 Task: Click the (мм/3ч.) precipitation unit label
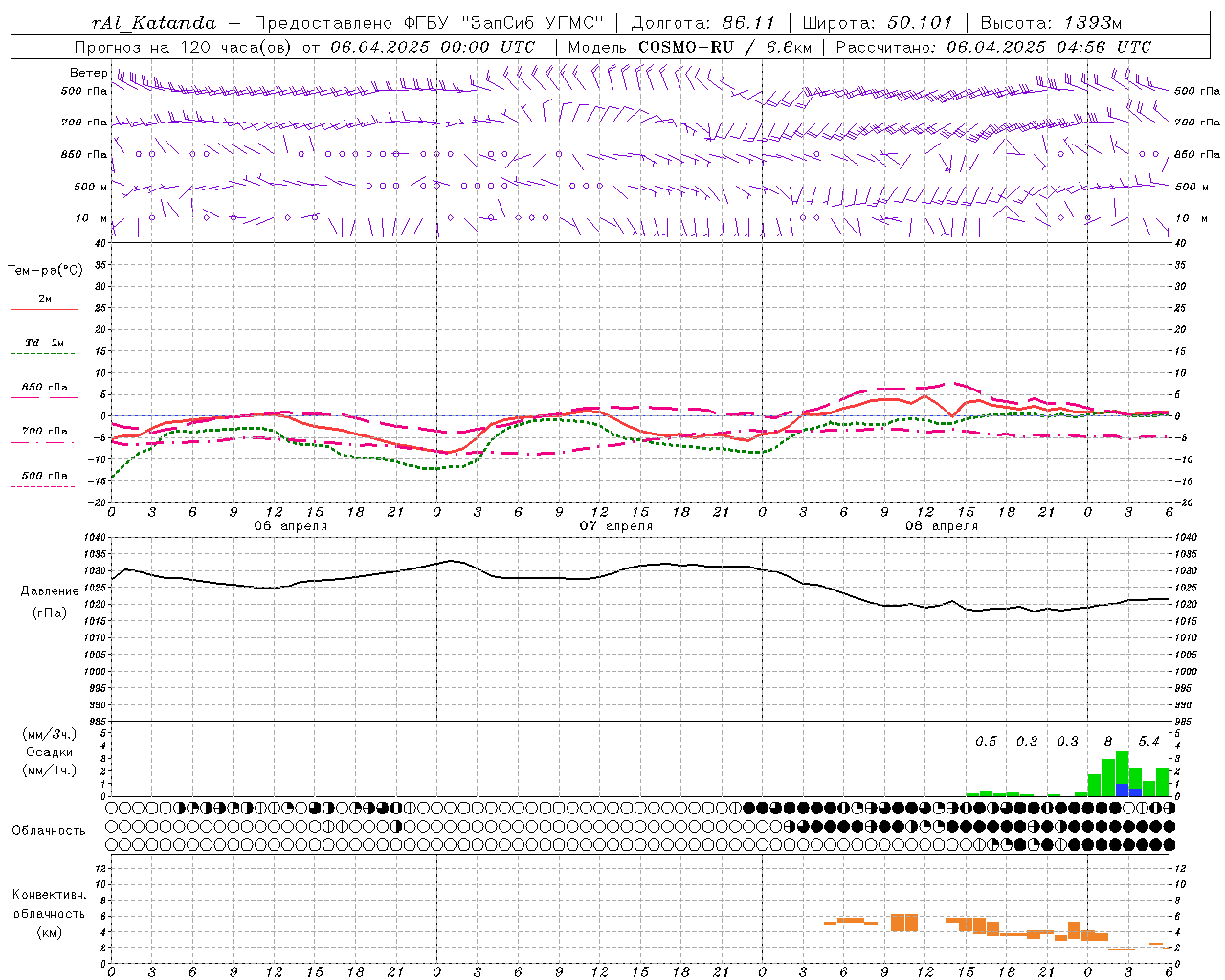(50, 734)
